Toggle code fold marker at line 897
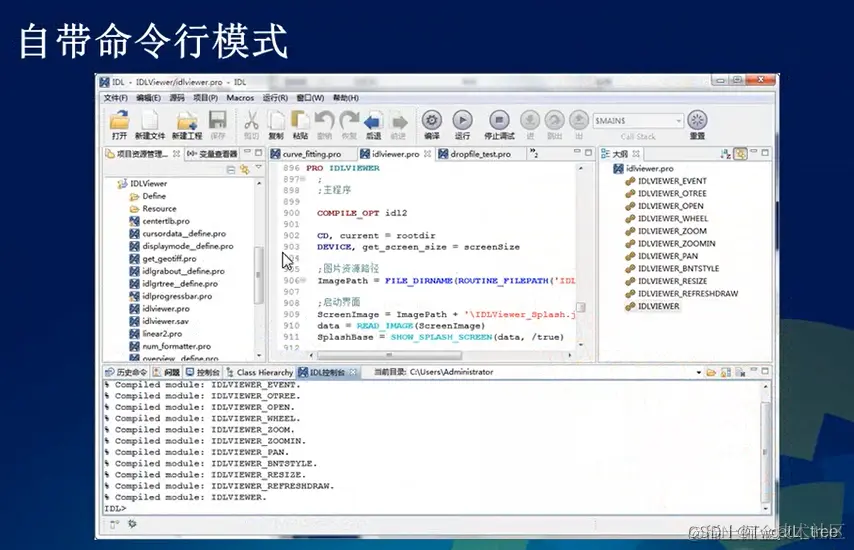Image resolution: width=854 pixels, height=550 pixels. (x=303, y=179)
